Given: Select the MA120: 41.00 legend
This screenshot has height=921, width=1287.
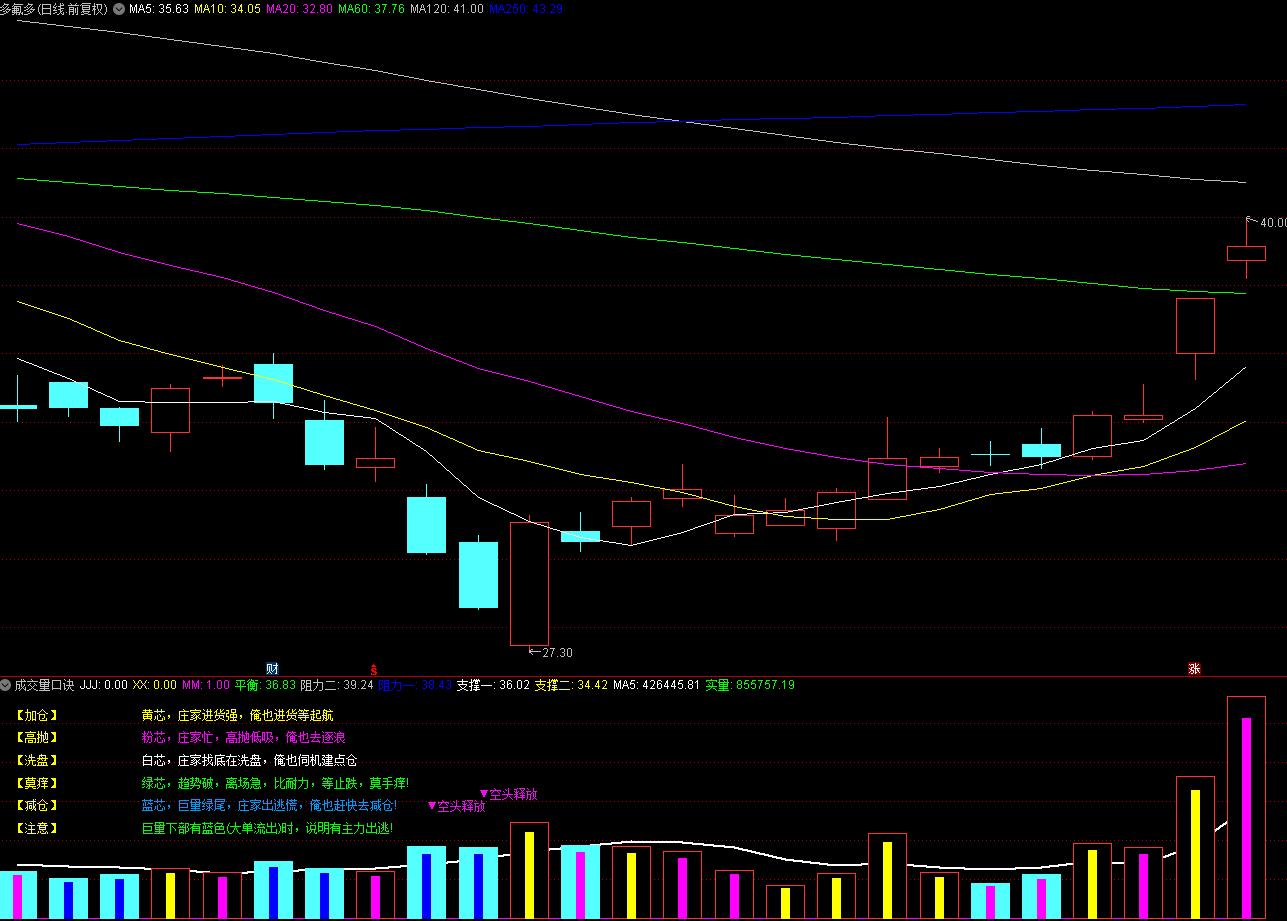Looking at the screenshot, I should (x=447, y=8).
